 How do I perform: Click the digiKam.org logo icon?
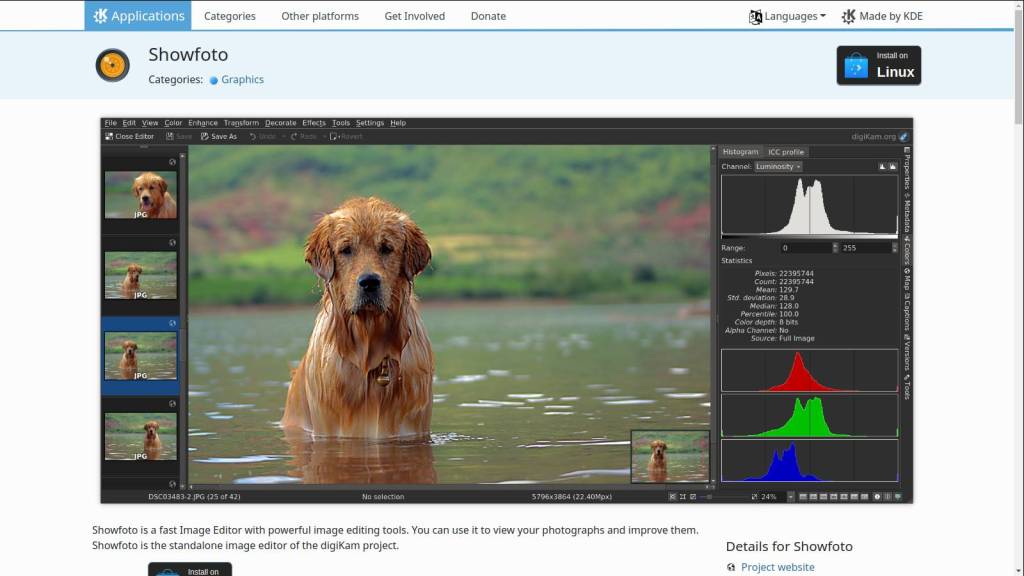[903, 136]
